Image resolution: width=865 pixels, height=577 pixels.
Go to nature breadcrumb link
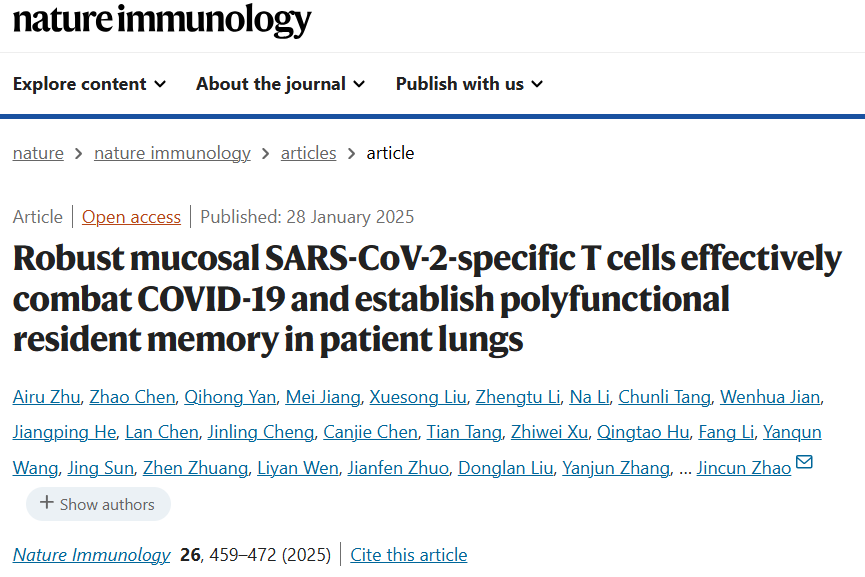tap(38, 153)
